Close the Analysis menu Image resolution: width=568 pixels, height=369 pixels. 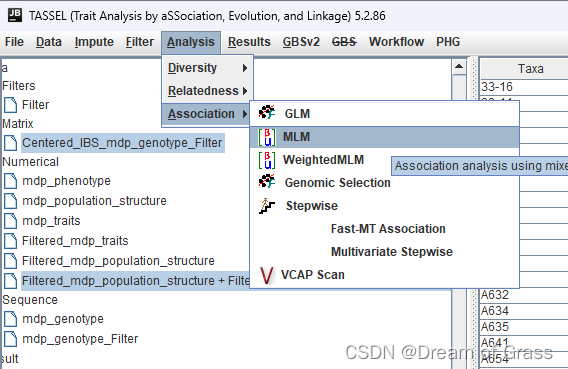(x=191, y=42)
